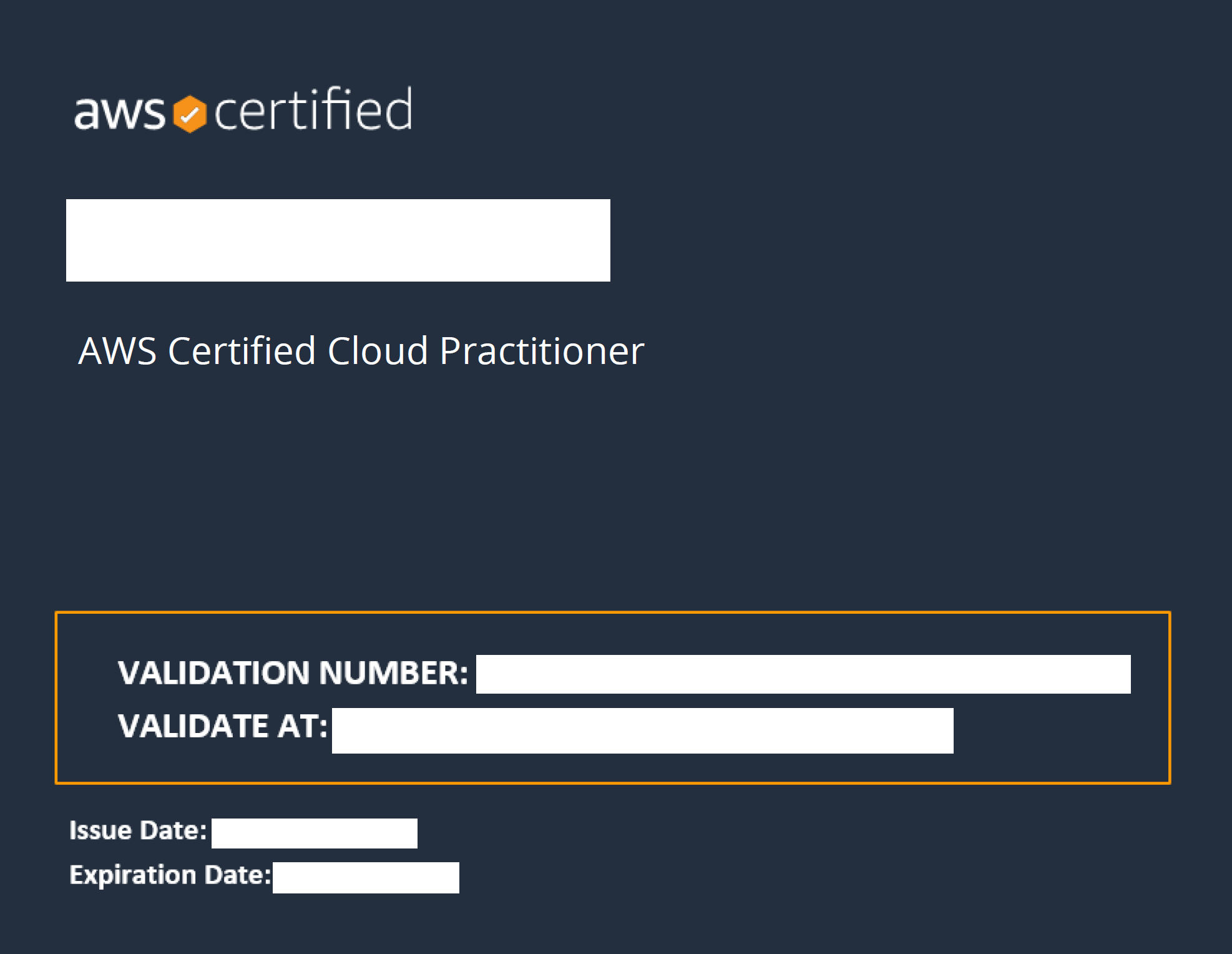
Task: Click the orange hexagon checkmark badge
Action: coord(189,114)
